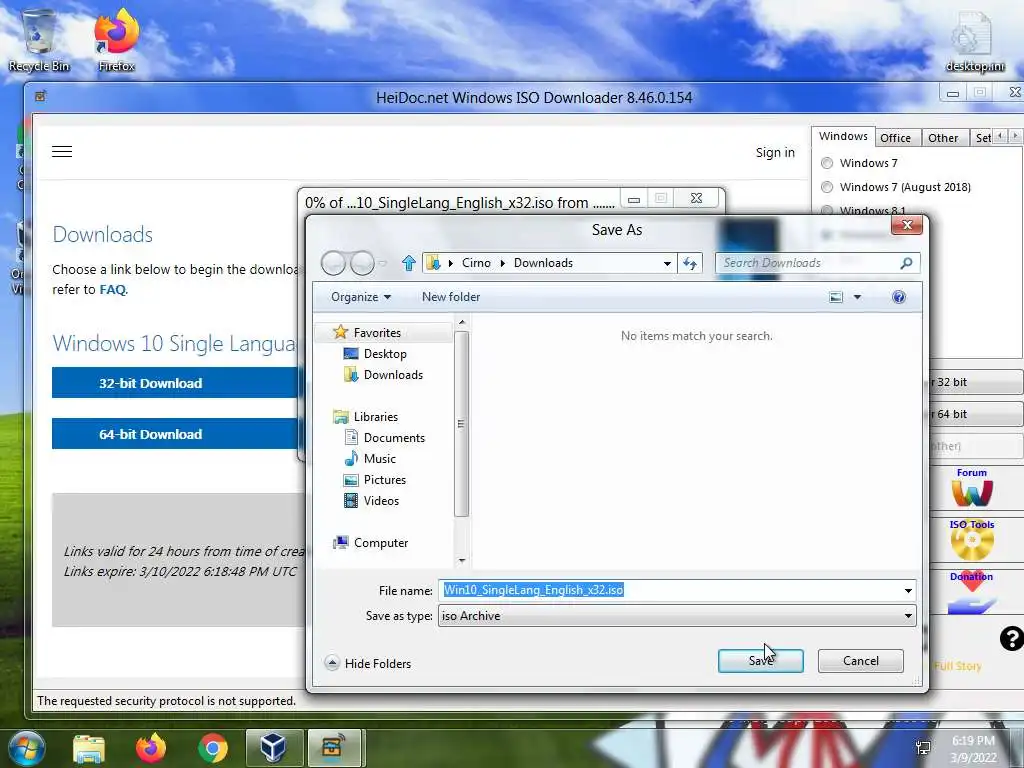The width and height of the screenshot is (1024, 768).
Task: Select Videos library
Action: pos(371,501)
